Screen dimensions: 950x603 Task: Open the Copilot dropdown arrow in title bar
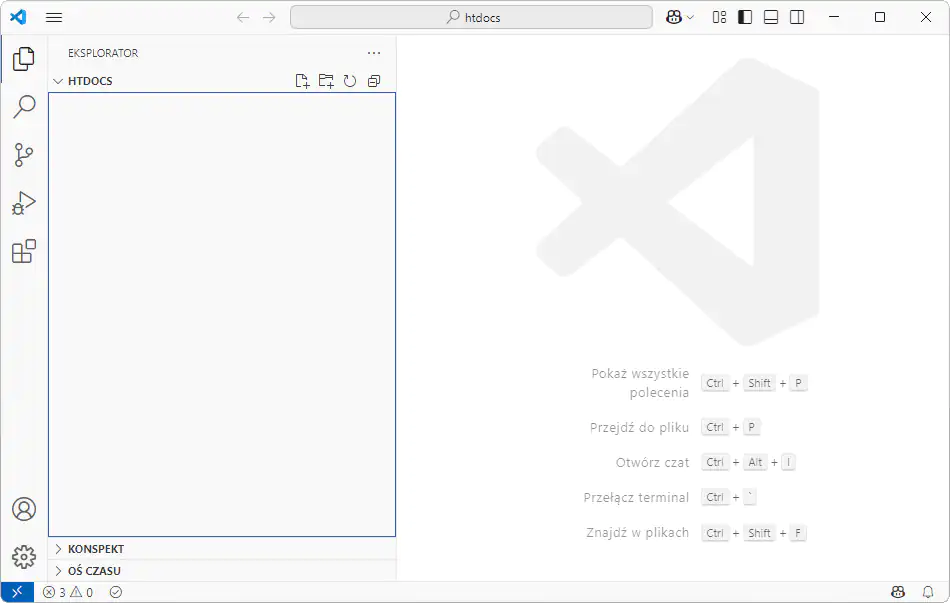tap(690, 17)
